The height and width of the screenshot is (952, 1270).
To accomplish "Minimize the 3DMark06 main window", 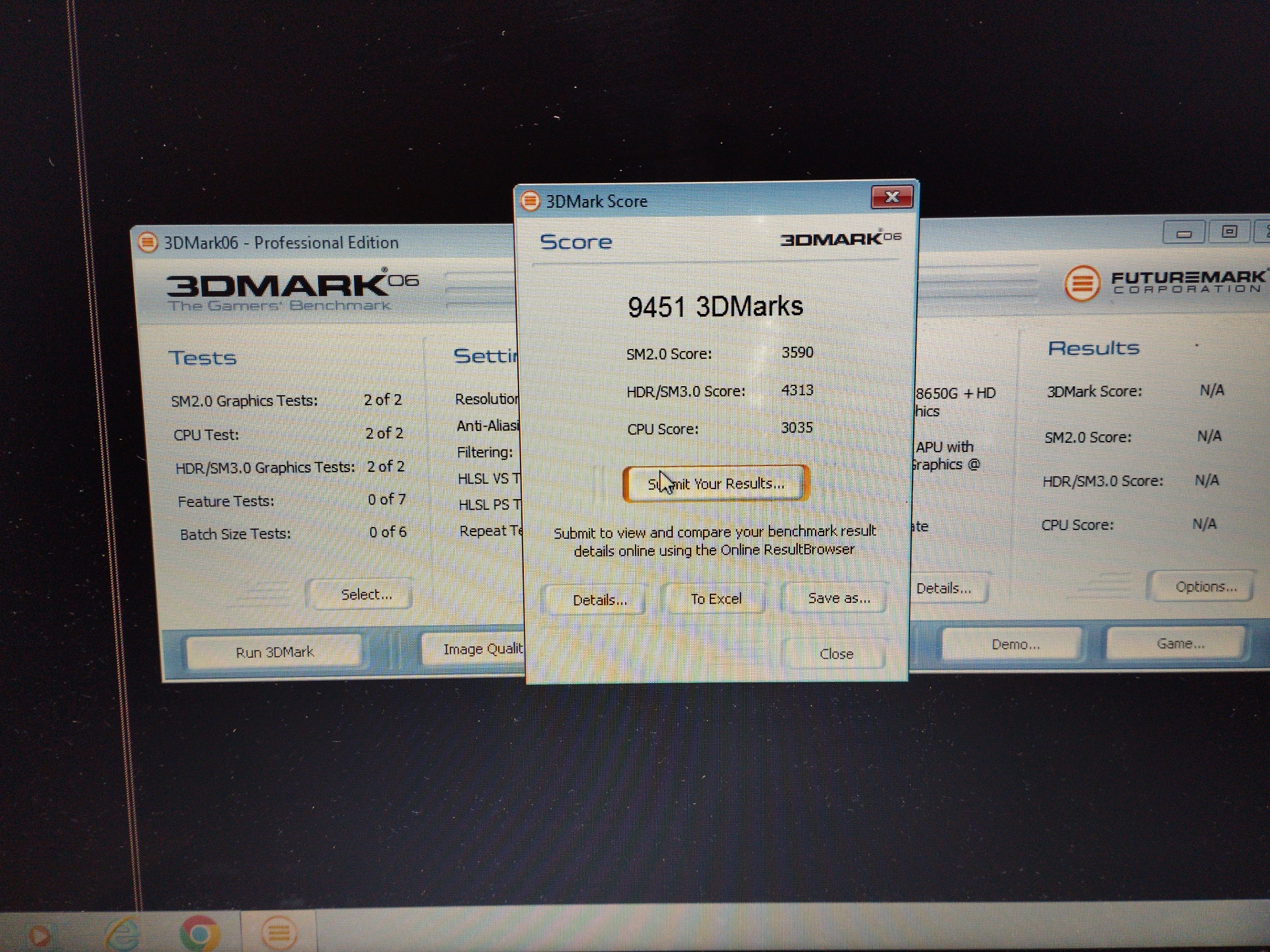I will pyautogui.click(x=1183, y=233).
